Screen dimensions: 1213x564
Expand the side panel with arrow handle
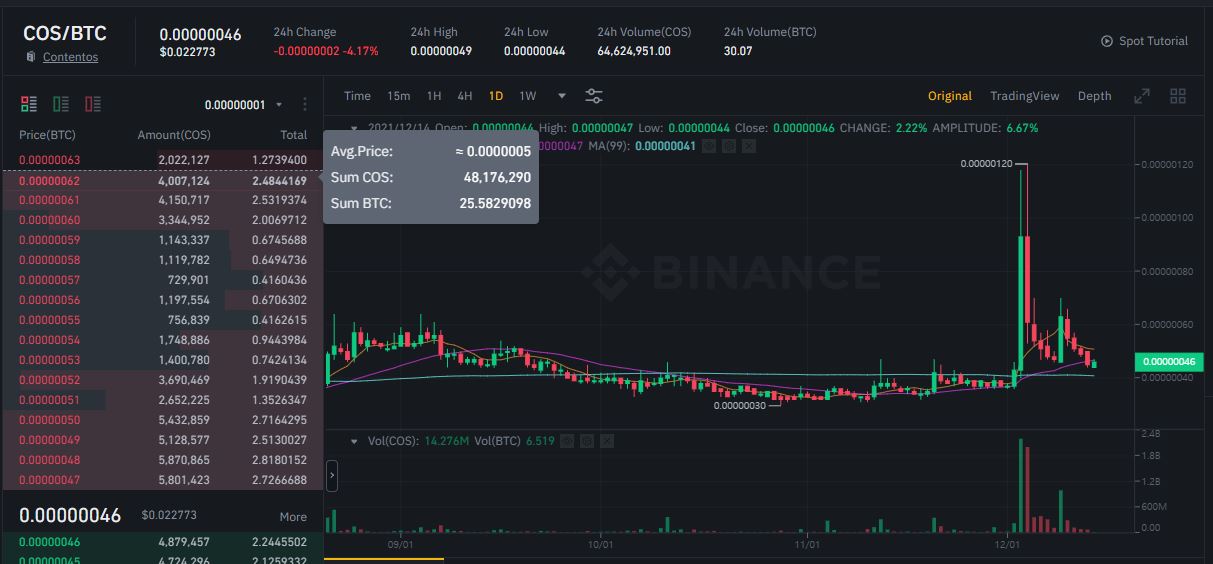click(x=332, y=476)
